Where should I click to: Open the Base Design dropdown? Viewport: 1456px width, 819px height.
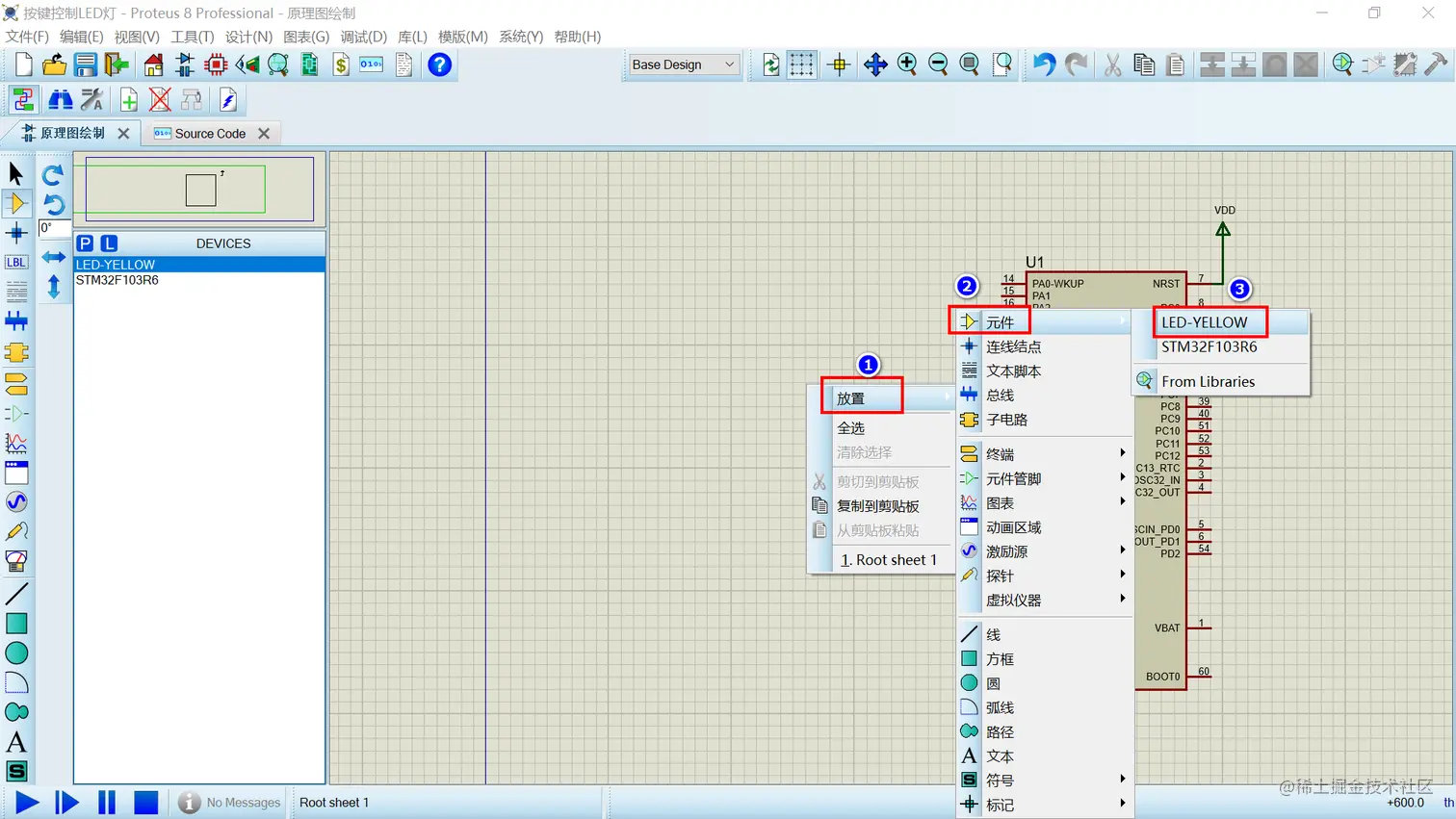tap(683, 64)
